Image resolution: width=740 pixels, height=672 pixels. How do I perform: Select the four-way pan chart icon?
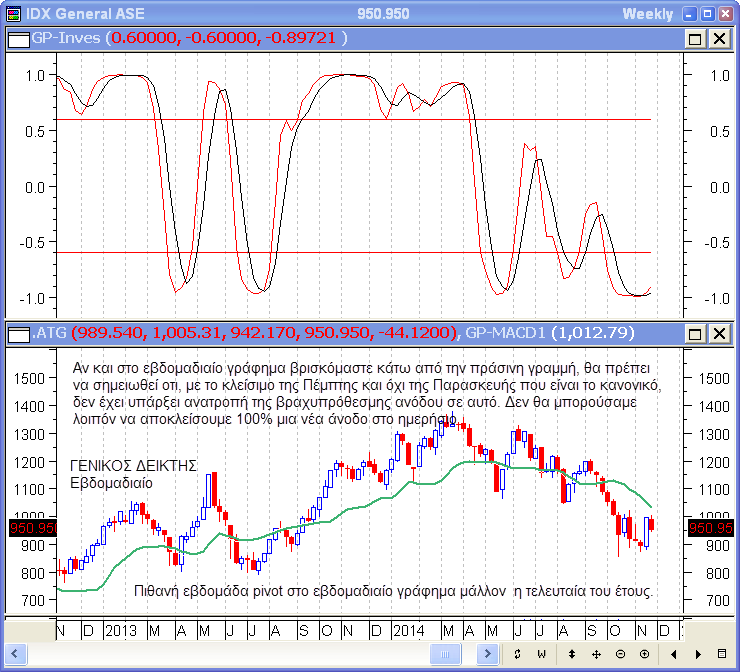pos(596,653)
